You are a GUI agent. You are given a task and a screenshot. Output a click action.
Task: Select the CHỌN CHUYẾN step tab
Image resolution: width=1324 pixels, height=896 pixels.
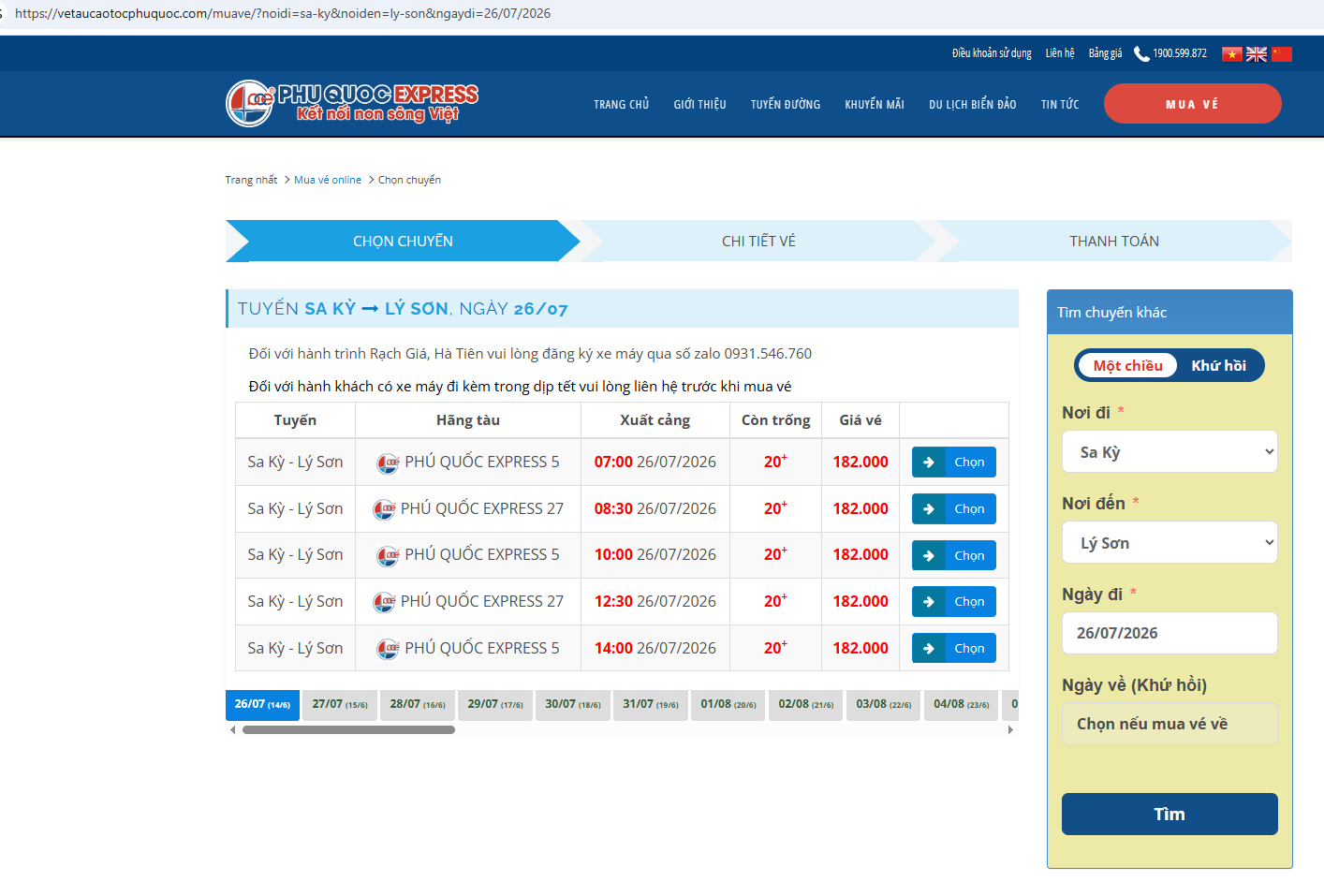pos(403,241)
